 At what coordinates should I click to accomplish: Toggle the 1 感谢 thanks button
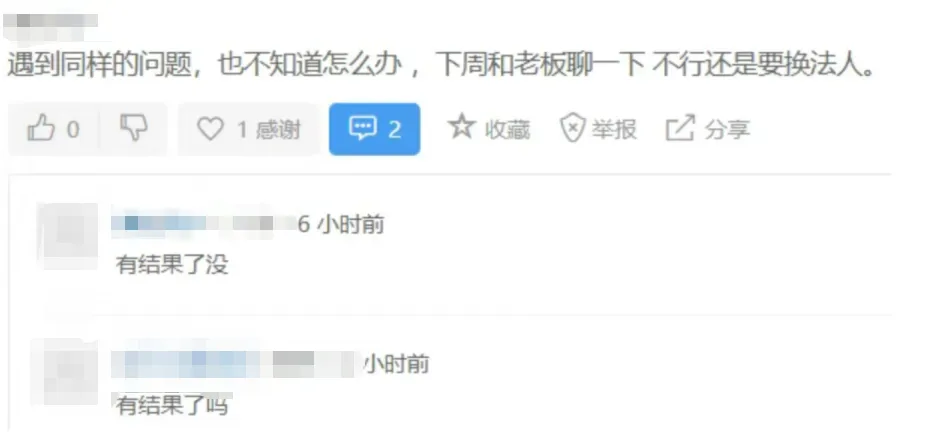(x=249, y=129)
